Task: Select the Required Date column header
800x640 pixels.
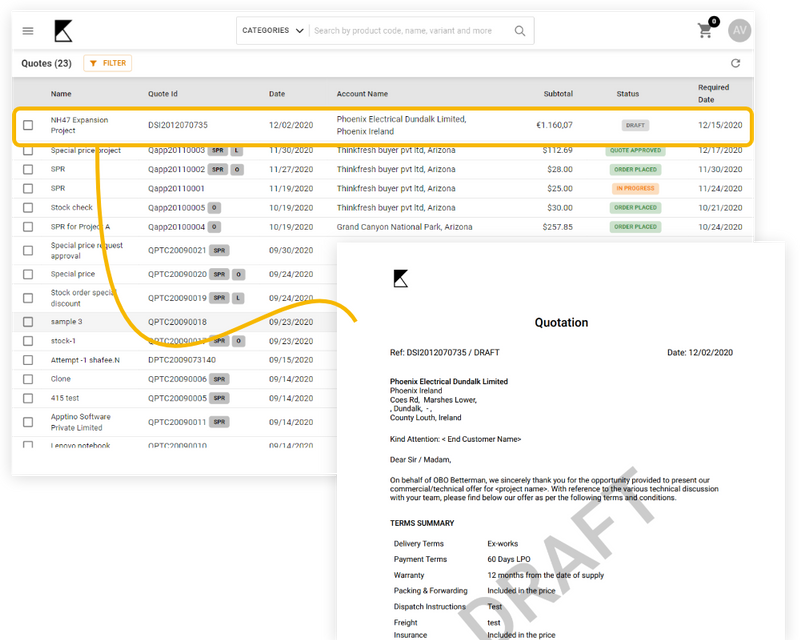Action: click(716, 93)
